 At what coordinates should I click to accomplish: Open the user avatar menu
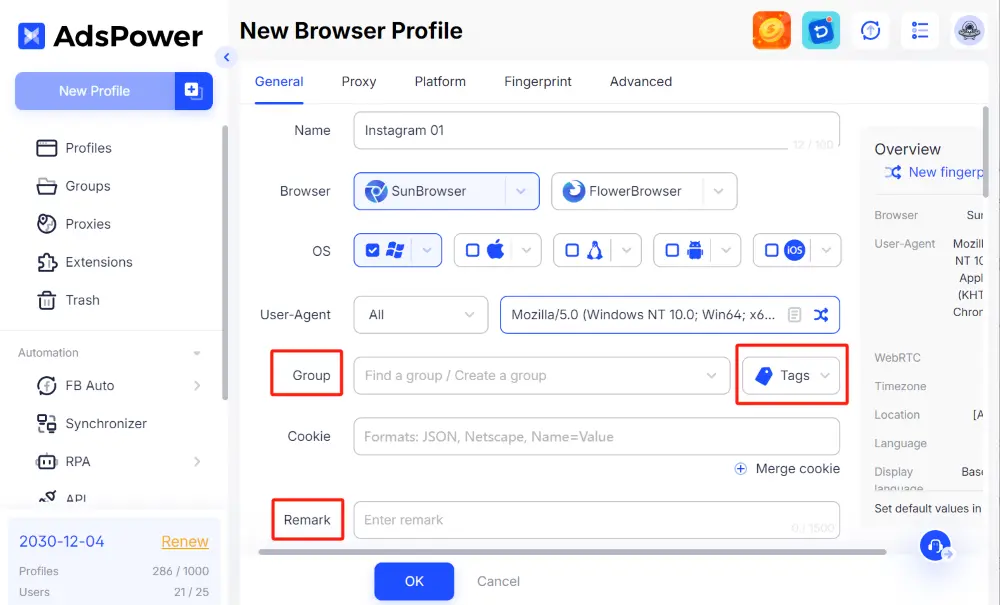click(x=969, y=30)
